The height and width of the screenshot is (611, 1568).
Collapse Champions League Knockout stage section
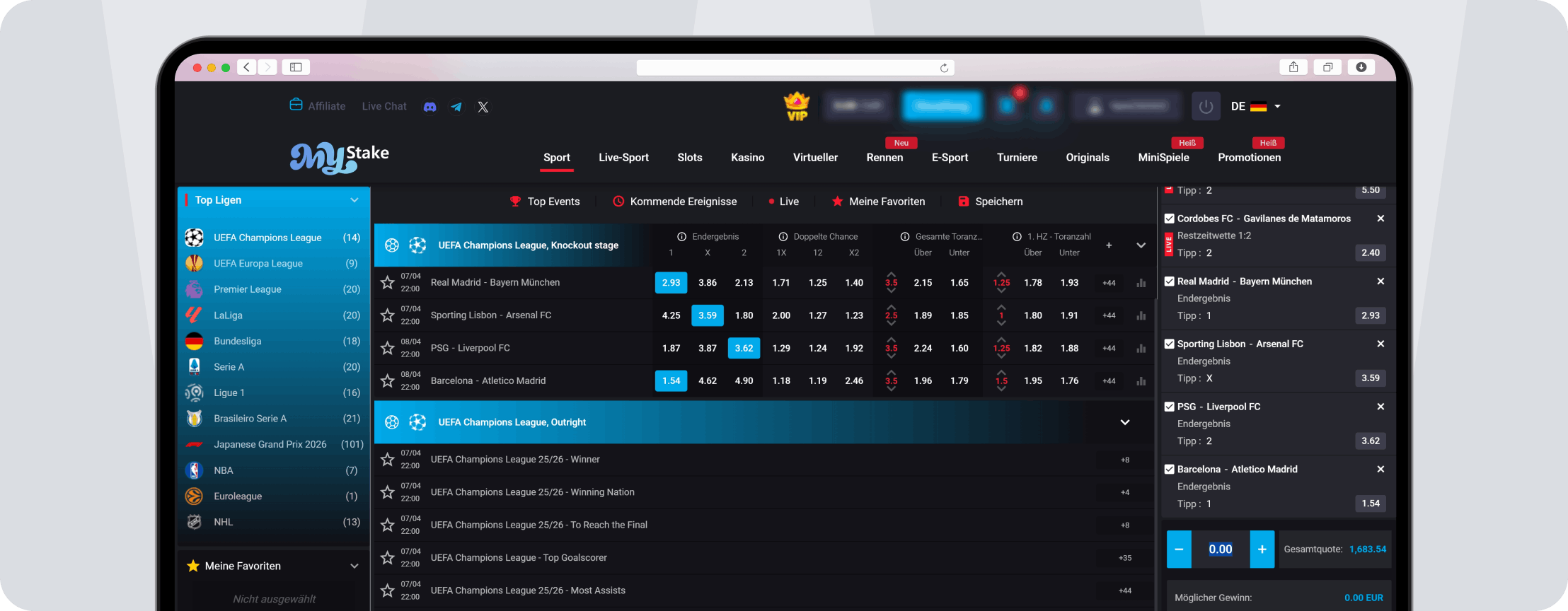tap(1141, 245)
